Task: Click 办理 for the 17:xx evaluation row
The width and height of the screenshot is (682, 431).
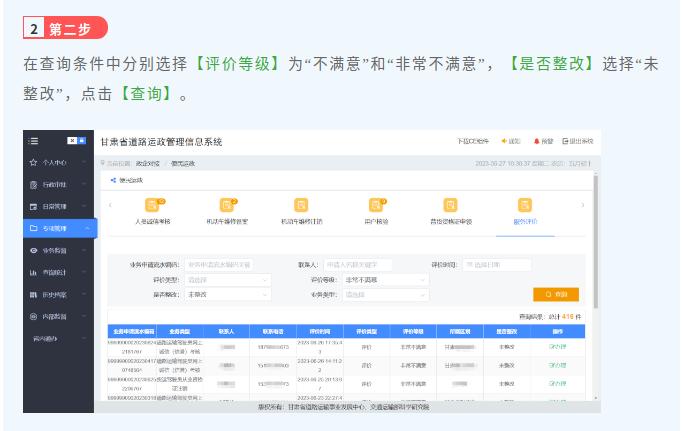Action: tap(558, 347)
